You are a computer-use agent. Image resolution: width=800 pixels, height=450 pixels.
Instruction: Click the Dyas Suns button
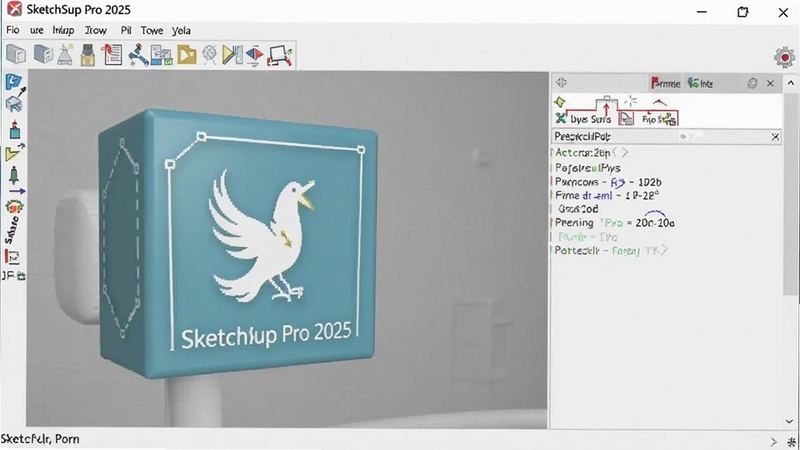pyautogui.click(x=590, y=119)
